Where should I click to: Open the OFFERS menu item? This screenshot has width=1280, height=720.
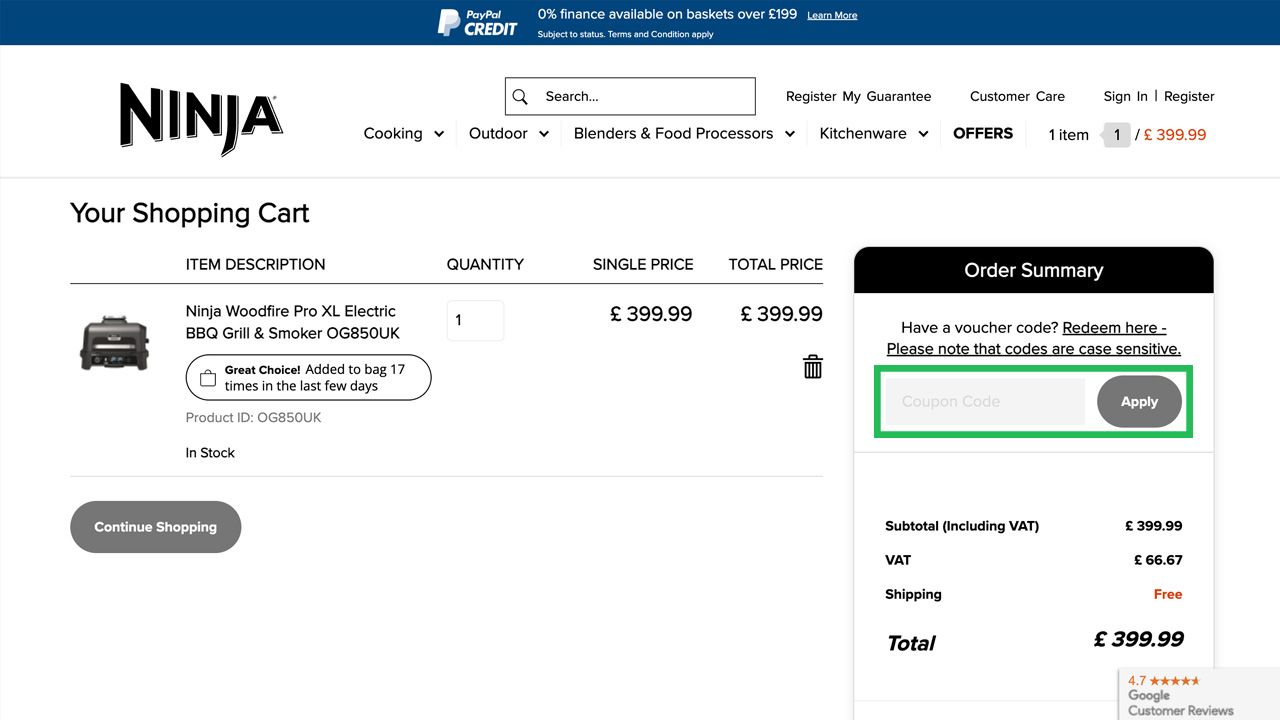[x=983, y=133]
